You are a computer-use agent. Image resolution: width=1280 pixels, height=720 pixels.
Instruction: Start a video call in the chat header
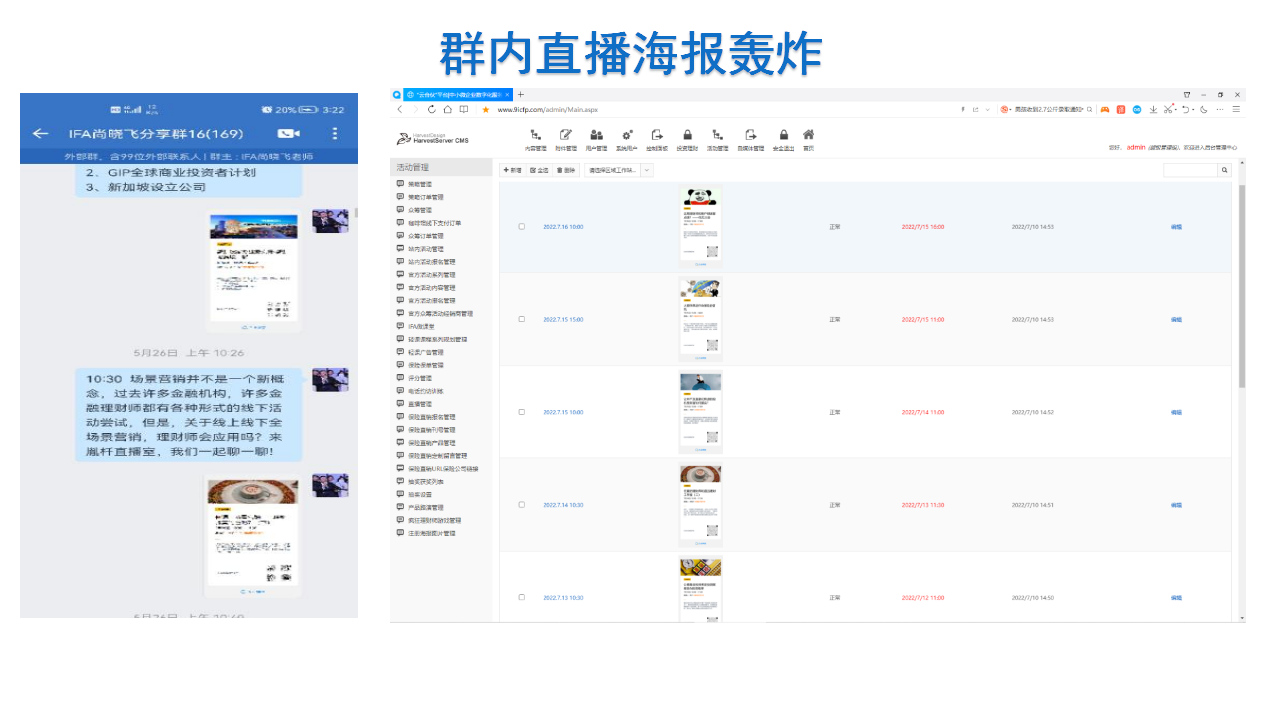pos(288,133)
